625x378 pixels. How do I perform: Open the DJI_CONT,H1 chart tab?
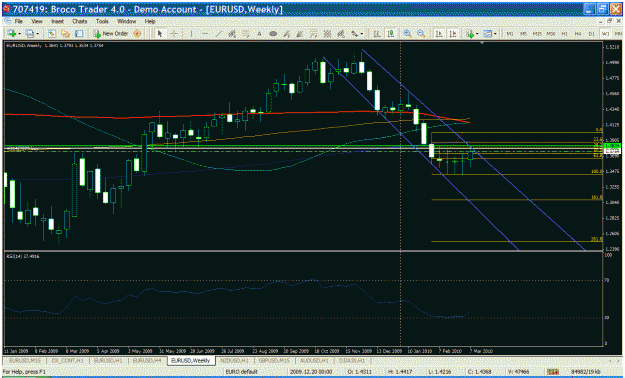(x=67, y=360)
